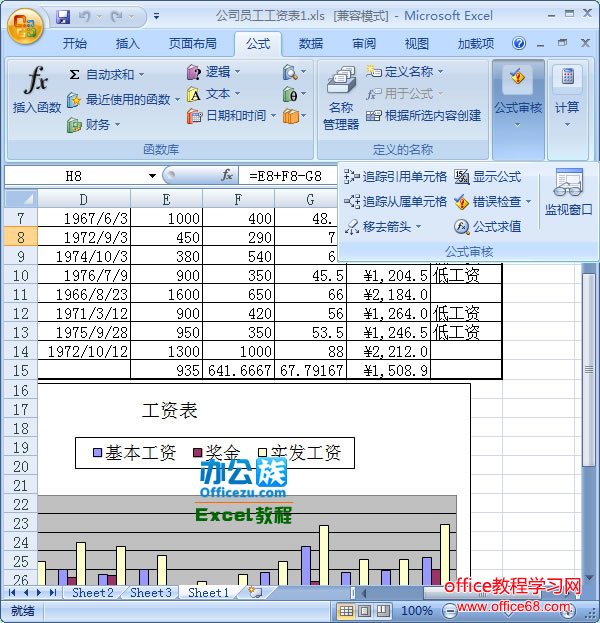Go to first sheet navigation arrow
The height and width of the screenshot is (623, 600).
[12, 592]
